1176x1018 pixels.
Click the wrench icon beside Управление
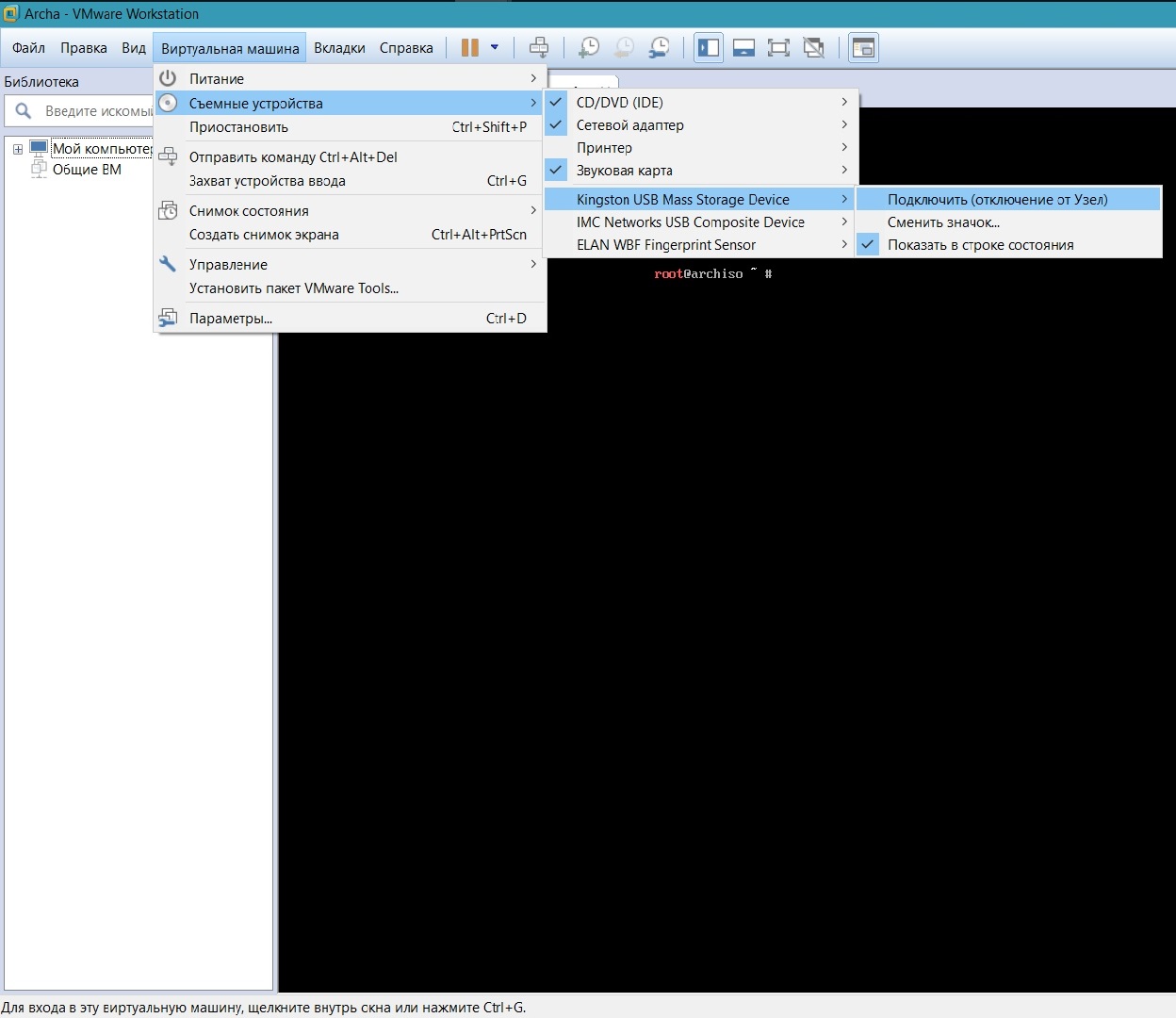coord(168,264)
